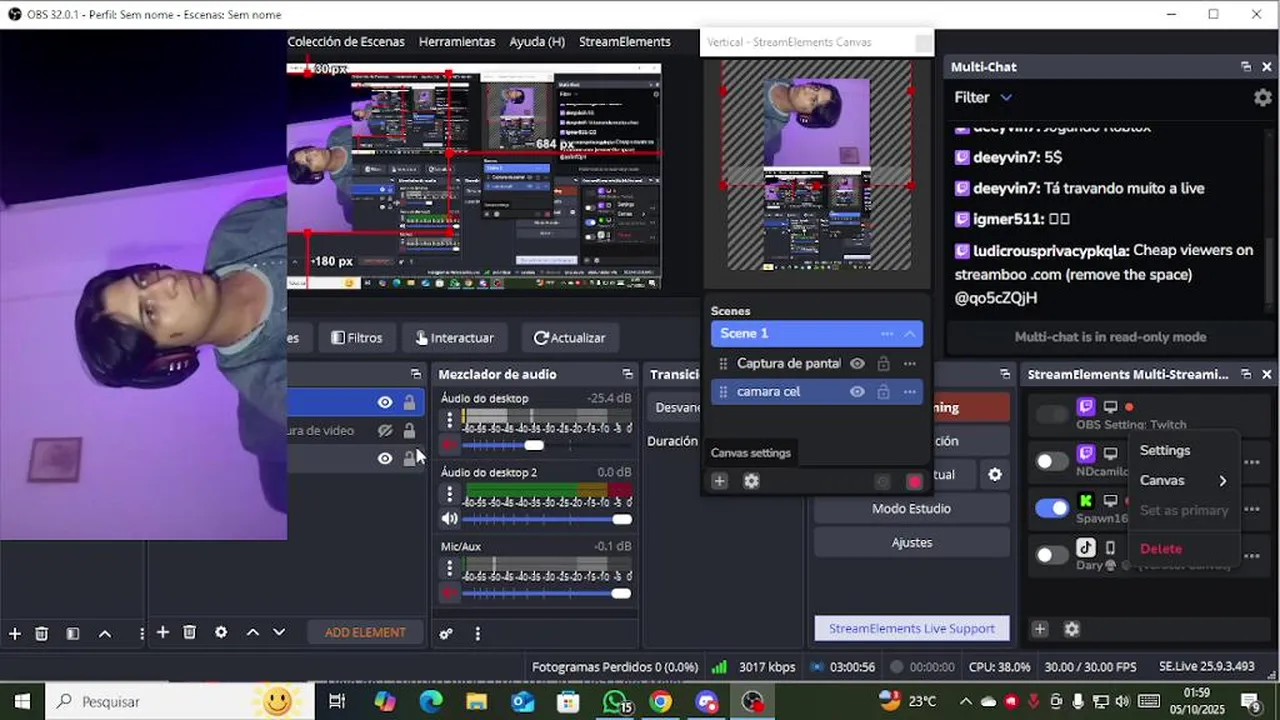Open options dots for Áudio do desktop 2
The width and height of the screenshot is (1280, 720).
coord(450,494)
